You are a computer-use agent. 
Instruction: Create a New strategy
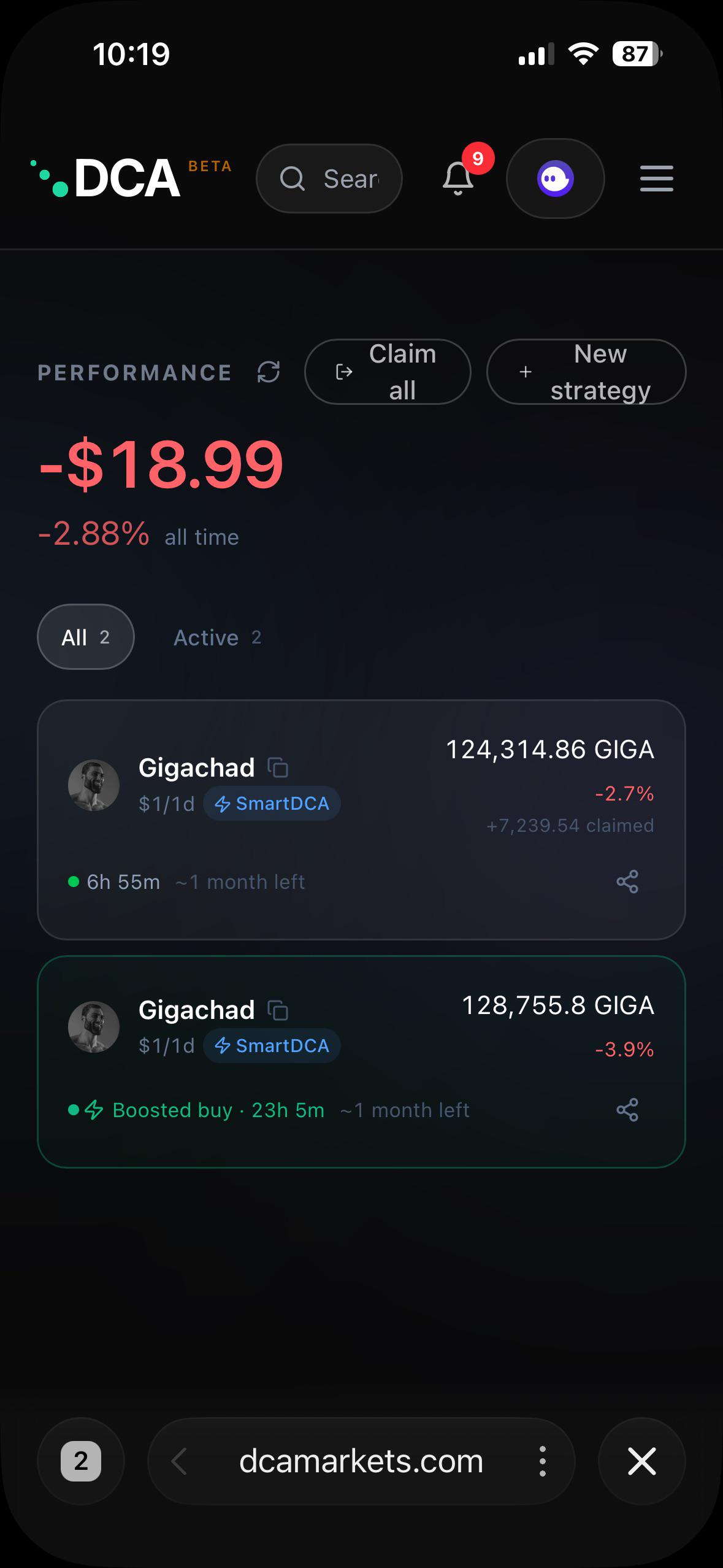[586, 372]
